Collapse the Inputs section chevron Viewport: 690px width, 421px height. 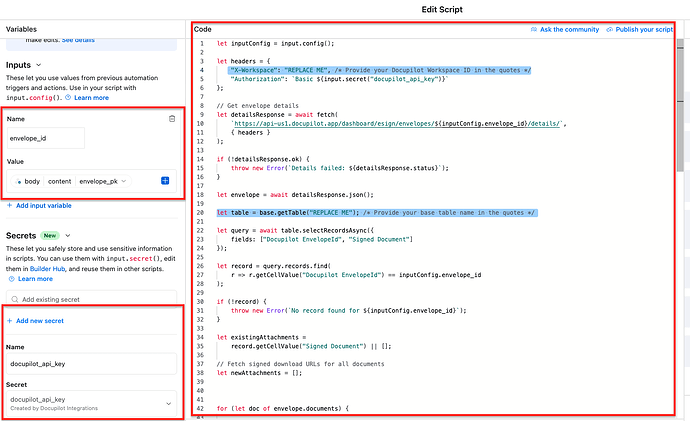pyautogui.click(x=39, y=65)
